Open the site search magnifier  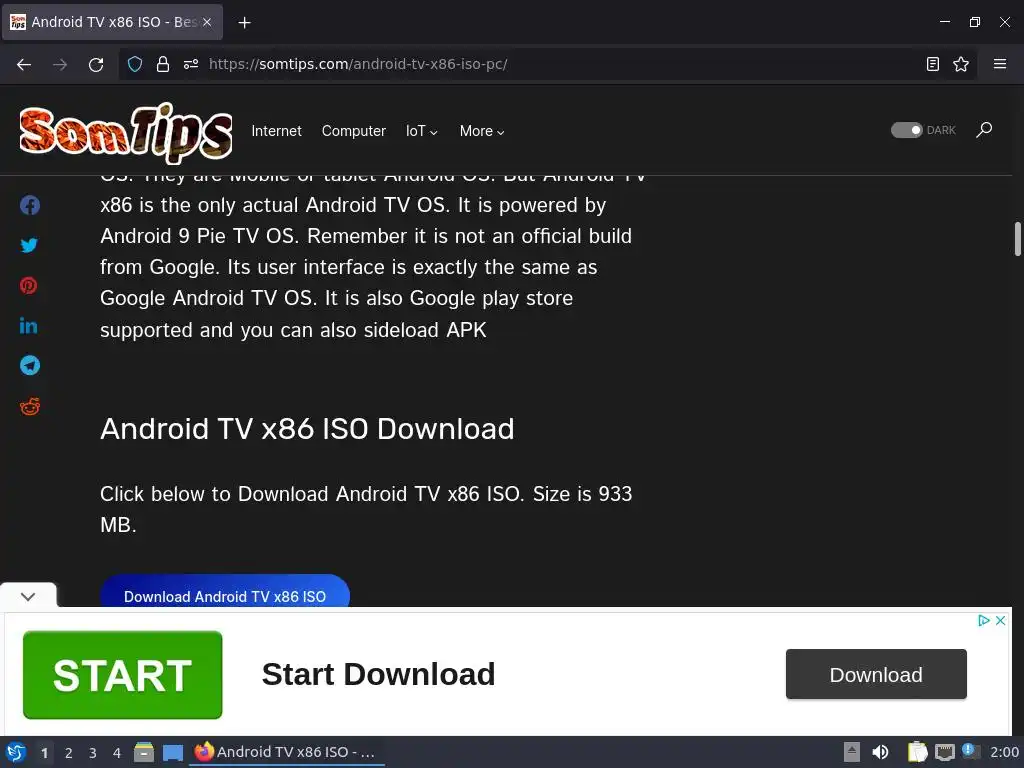(x=984, y=130)
